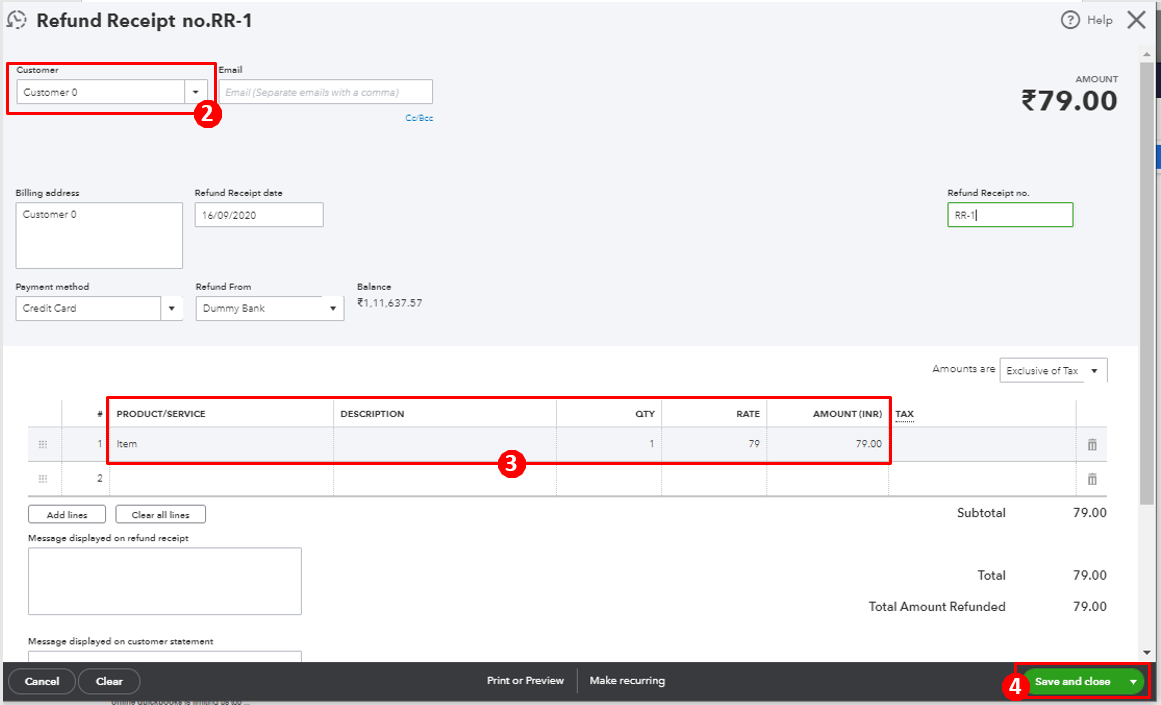Click the Subtotal value 79.00
This screenshot has height=705, width=1161.
pyautogui.click(x=1090, y=512)
